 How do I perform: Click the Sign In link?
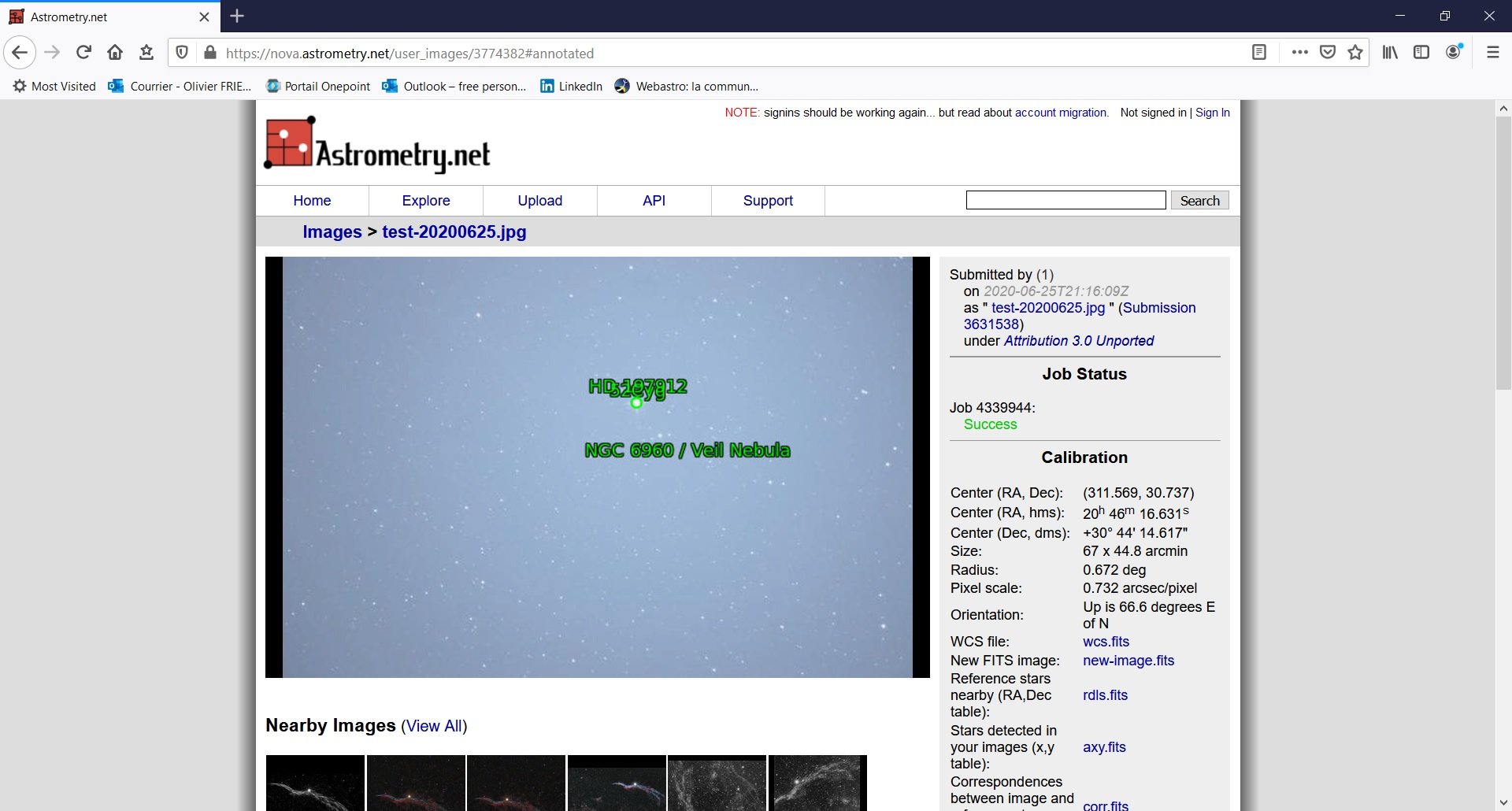tap(1213, 113)
